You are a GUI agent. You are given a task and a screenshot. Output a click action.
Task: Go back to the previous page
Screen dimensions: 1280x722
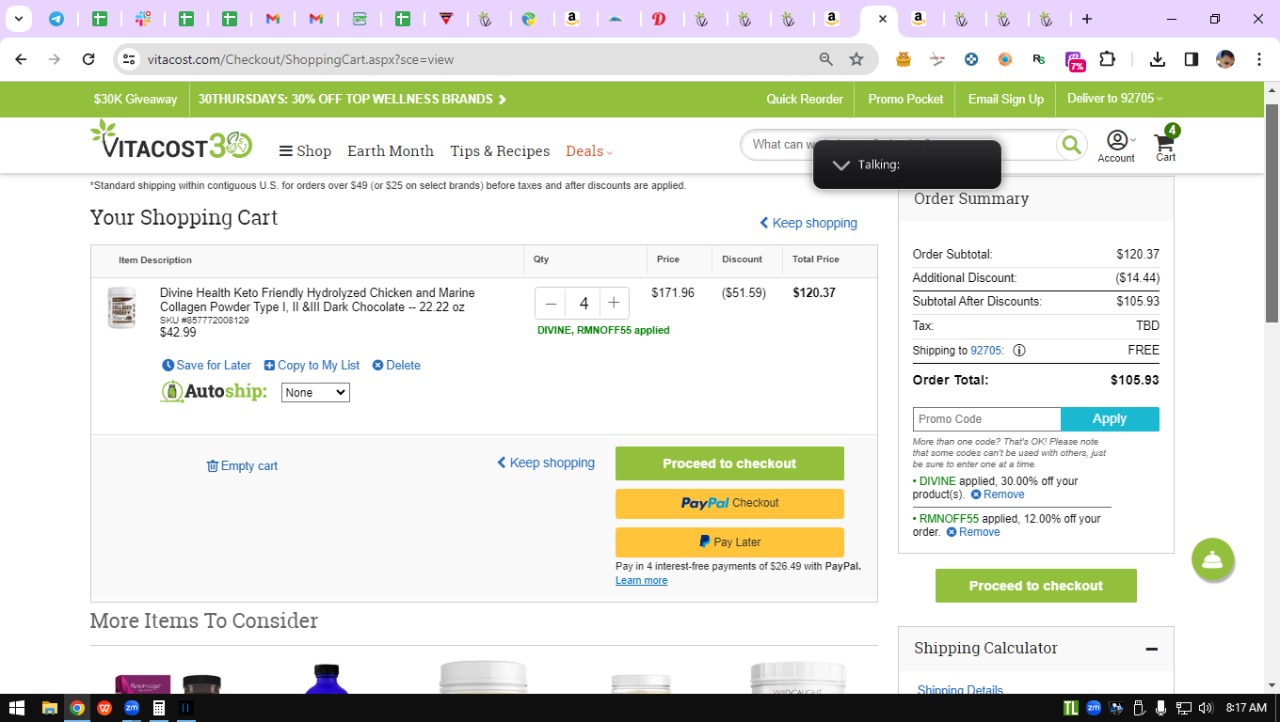[x=21, y=59]
